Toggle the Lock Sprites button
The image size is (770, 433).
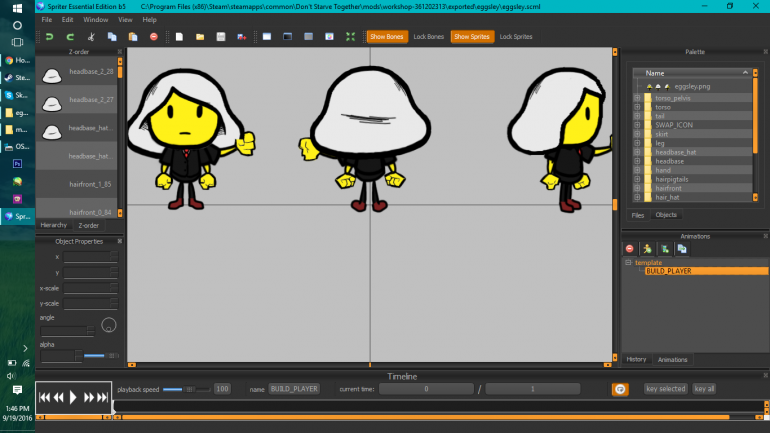(516, 37)
